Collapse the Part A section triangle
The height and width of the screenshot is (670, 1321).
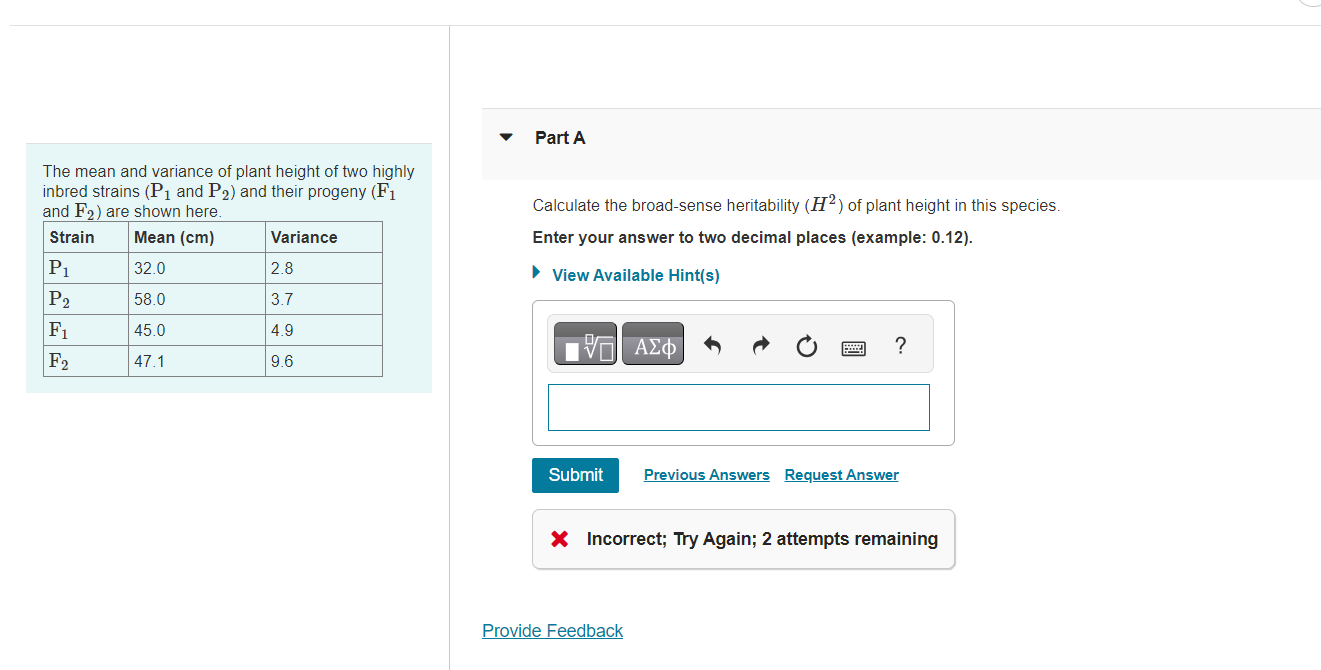pyautogui.click(x=505, y=138)
